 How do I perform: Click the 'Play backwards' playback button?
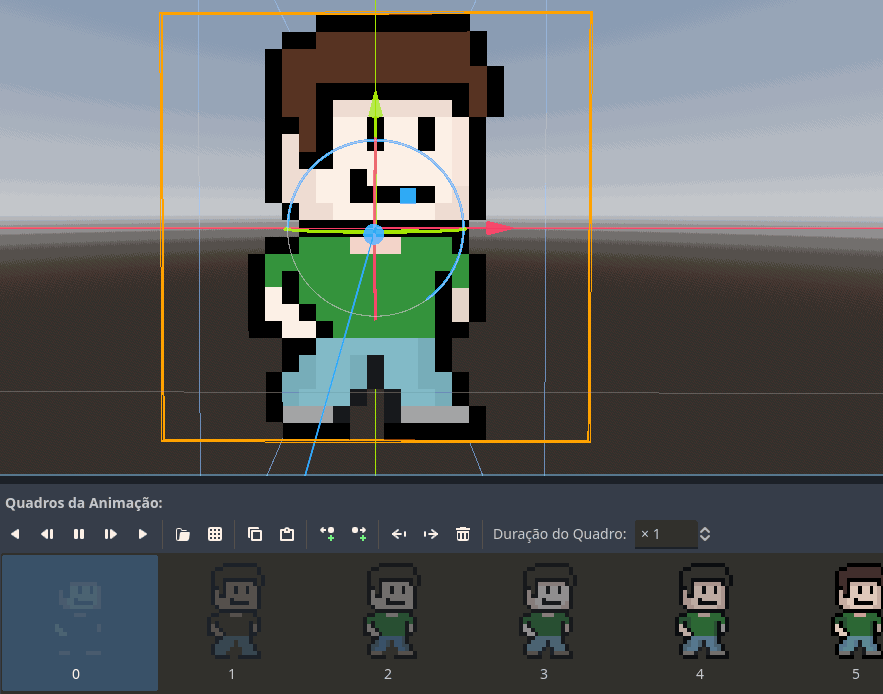click(x=15, y=534)
